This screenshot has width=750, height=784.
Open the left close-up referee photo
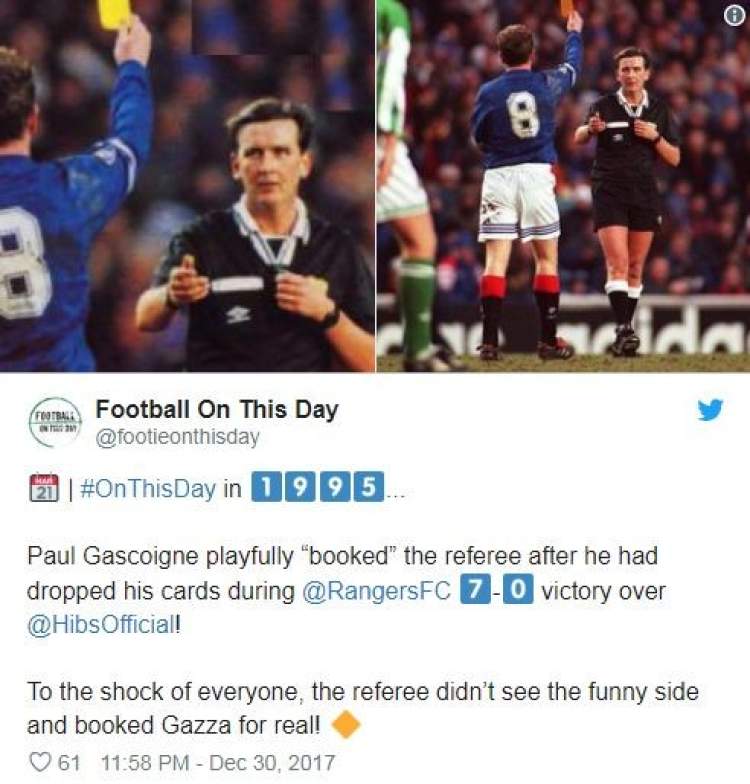click(188, 186)
